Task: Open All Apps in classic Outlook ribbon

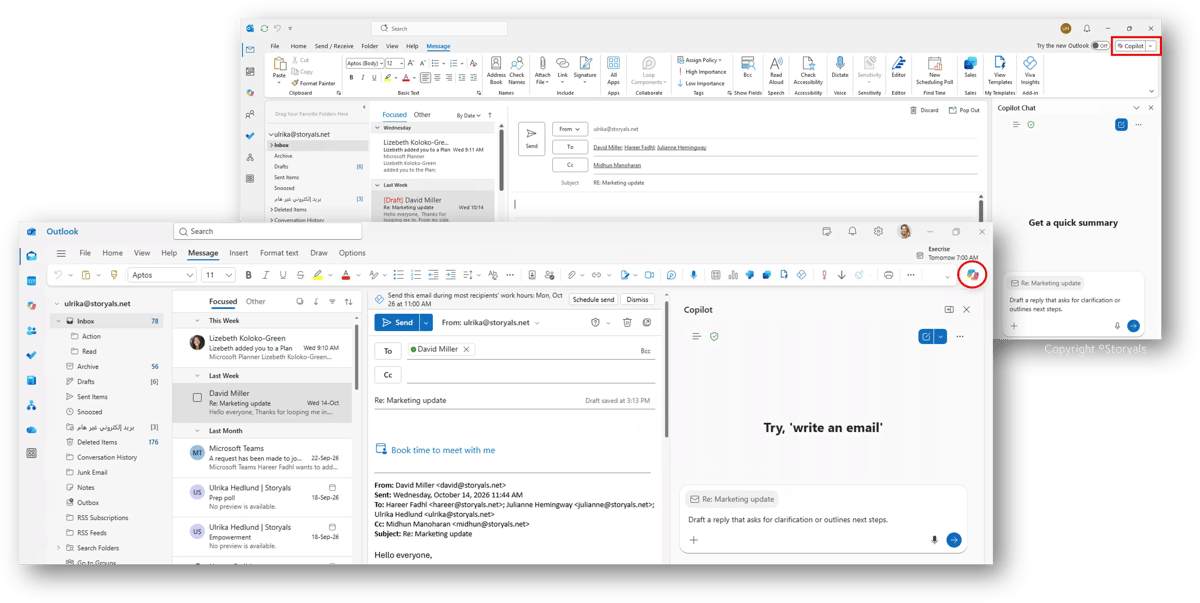Action: click(x=613, y=70)
